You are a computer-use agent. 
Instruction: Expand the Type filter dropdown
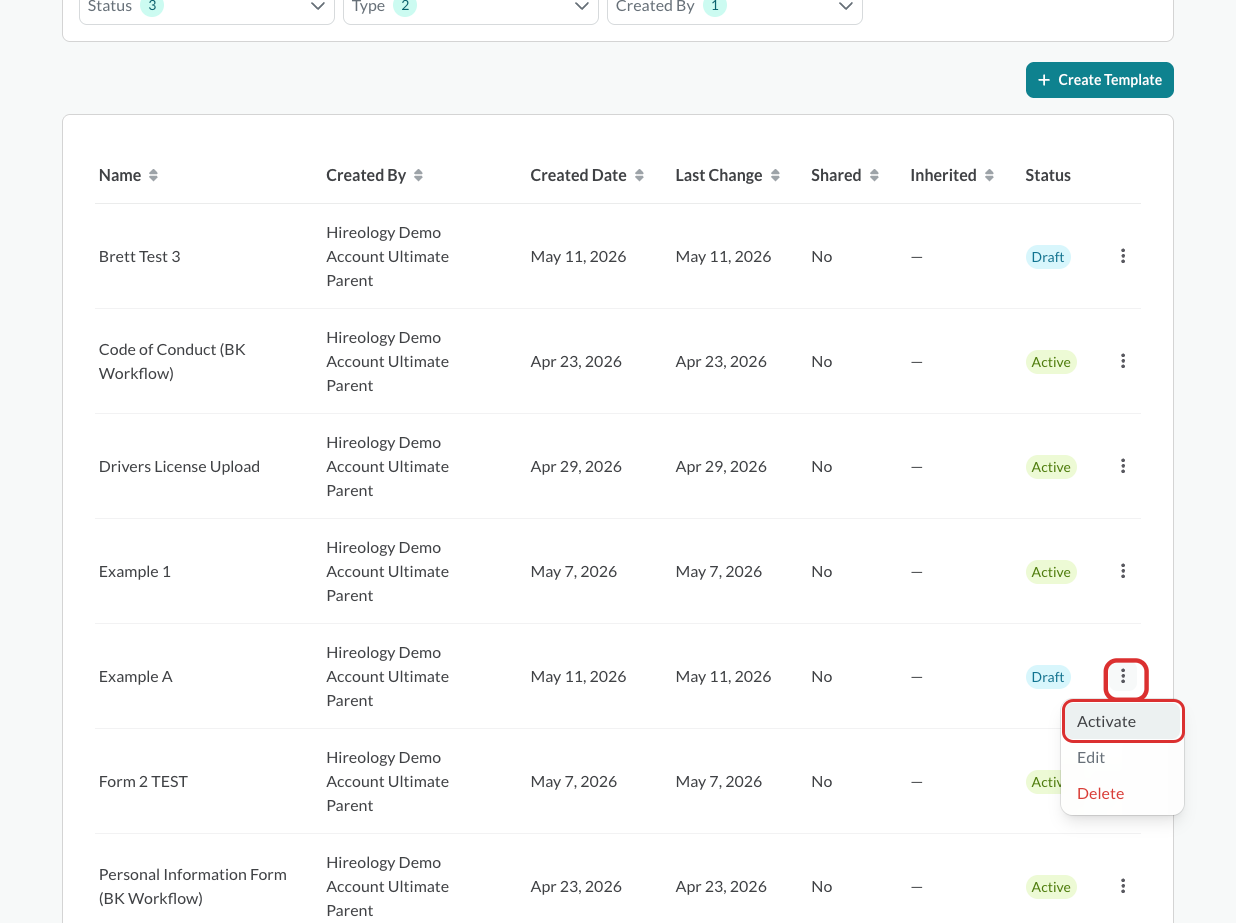coord(471,7)
